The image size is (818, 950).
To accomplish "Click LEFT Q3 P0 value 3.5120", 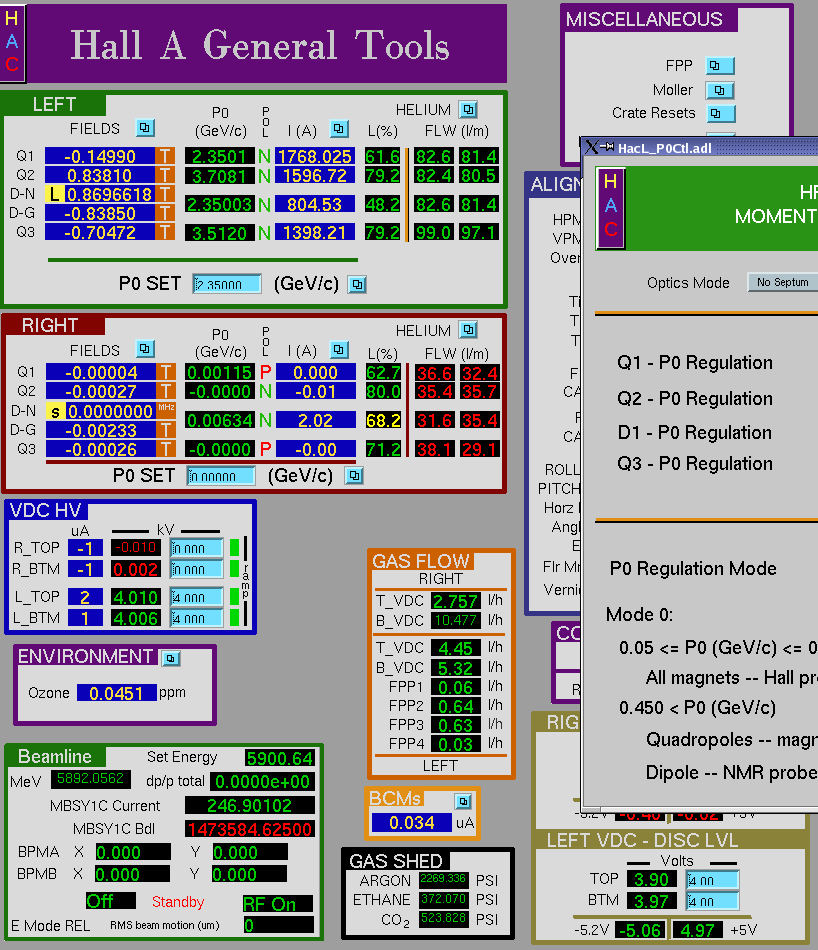I will (x=219, y=233).
